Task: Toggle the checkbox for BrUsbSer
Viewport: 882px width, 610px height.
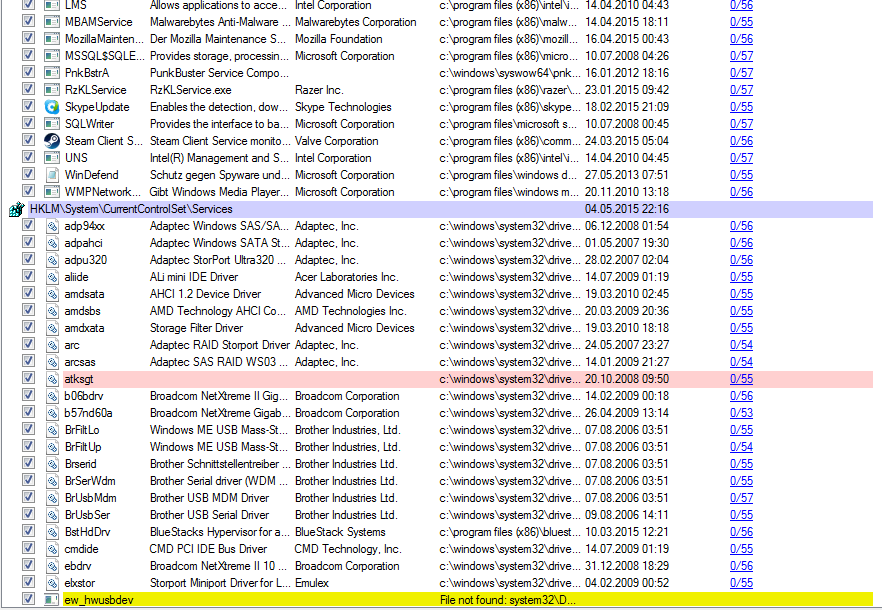Action: point(28,515)
